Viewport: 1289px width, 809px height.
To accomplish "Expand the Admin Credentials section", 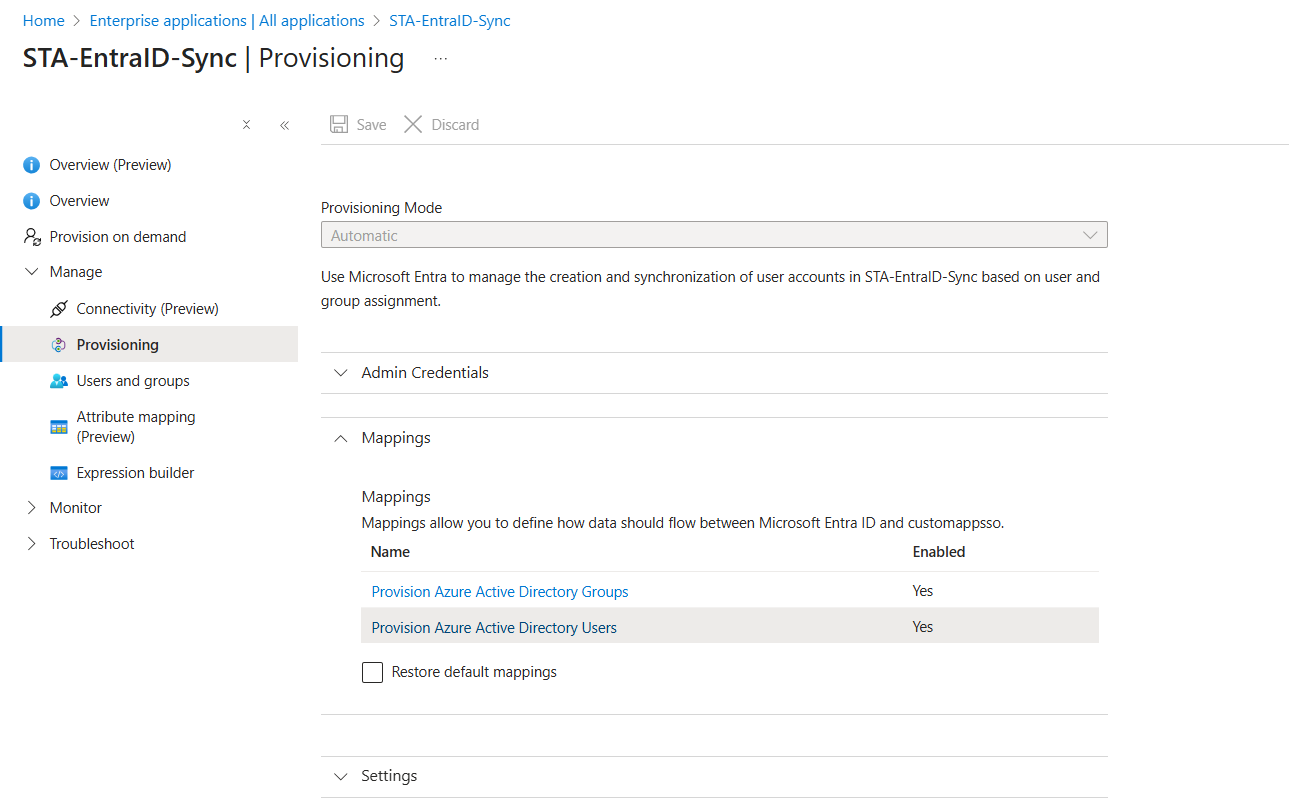I will click(x=342, y=373).
